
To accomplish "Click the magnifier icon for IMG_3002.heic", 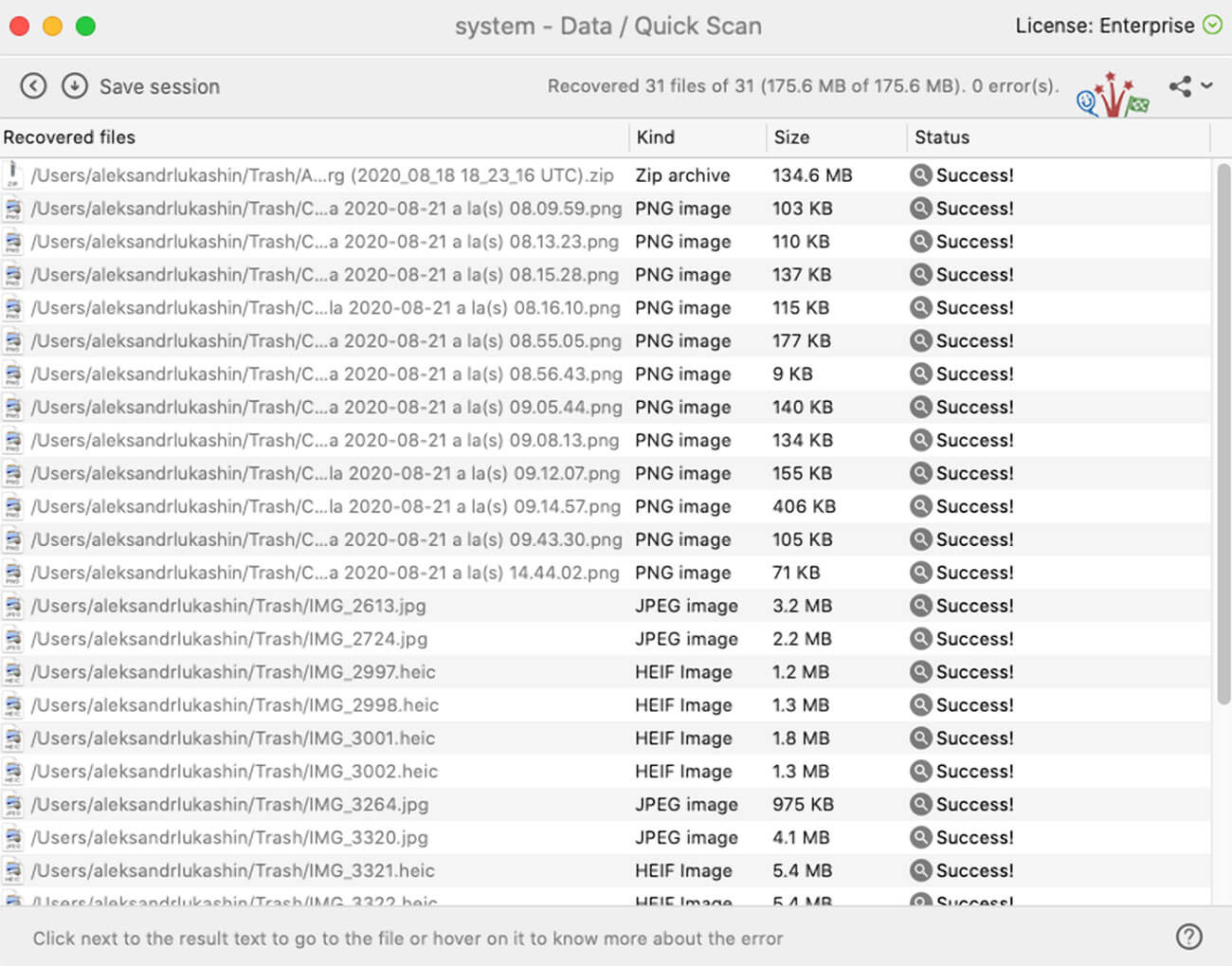I will 920,771.
